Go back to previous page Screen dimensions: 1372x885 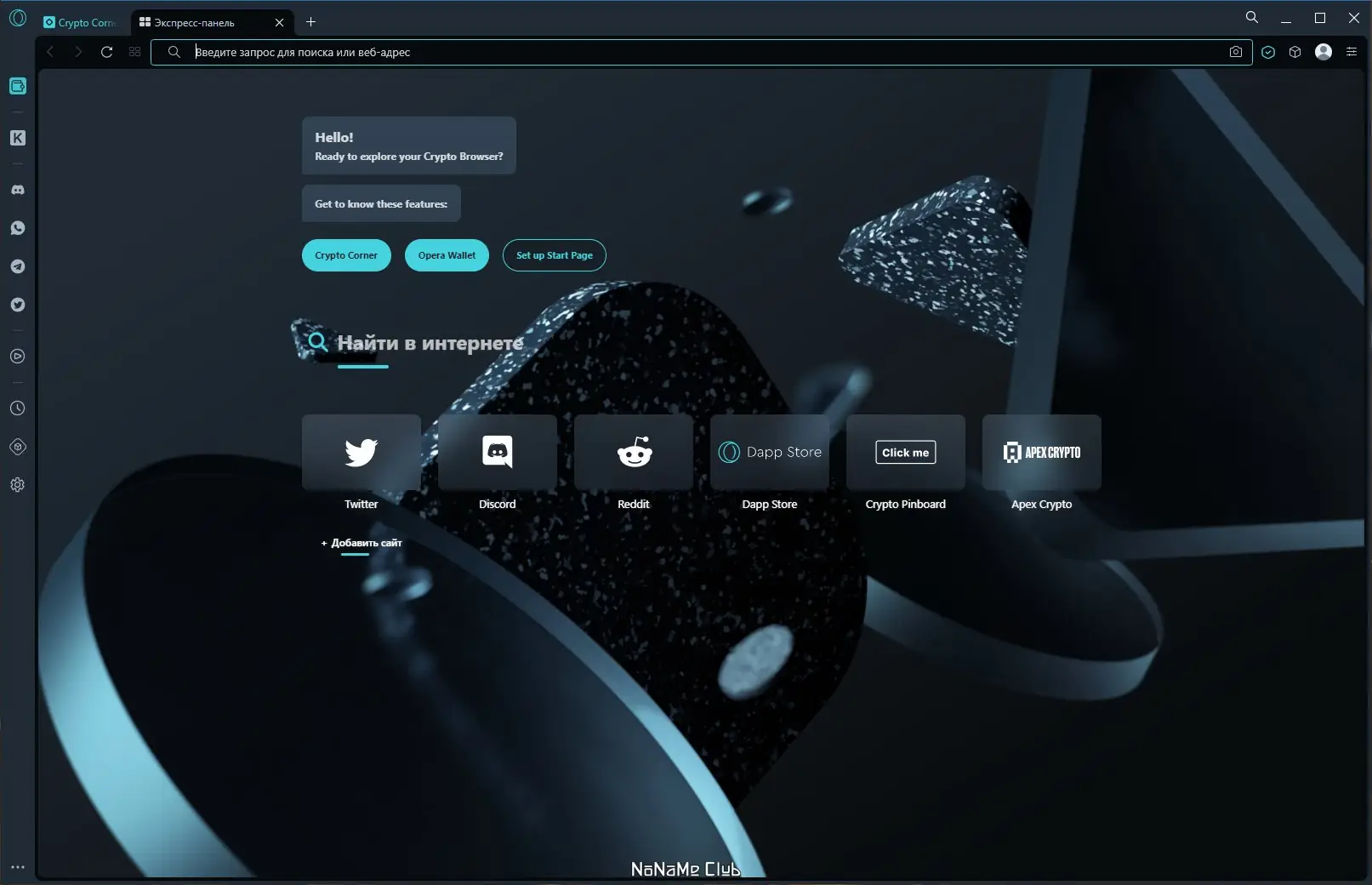[50, 52]
